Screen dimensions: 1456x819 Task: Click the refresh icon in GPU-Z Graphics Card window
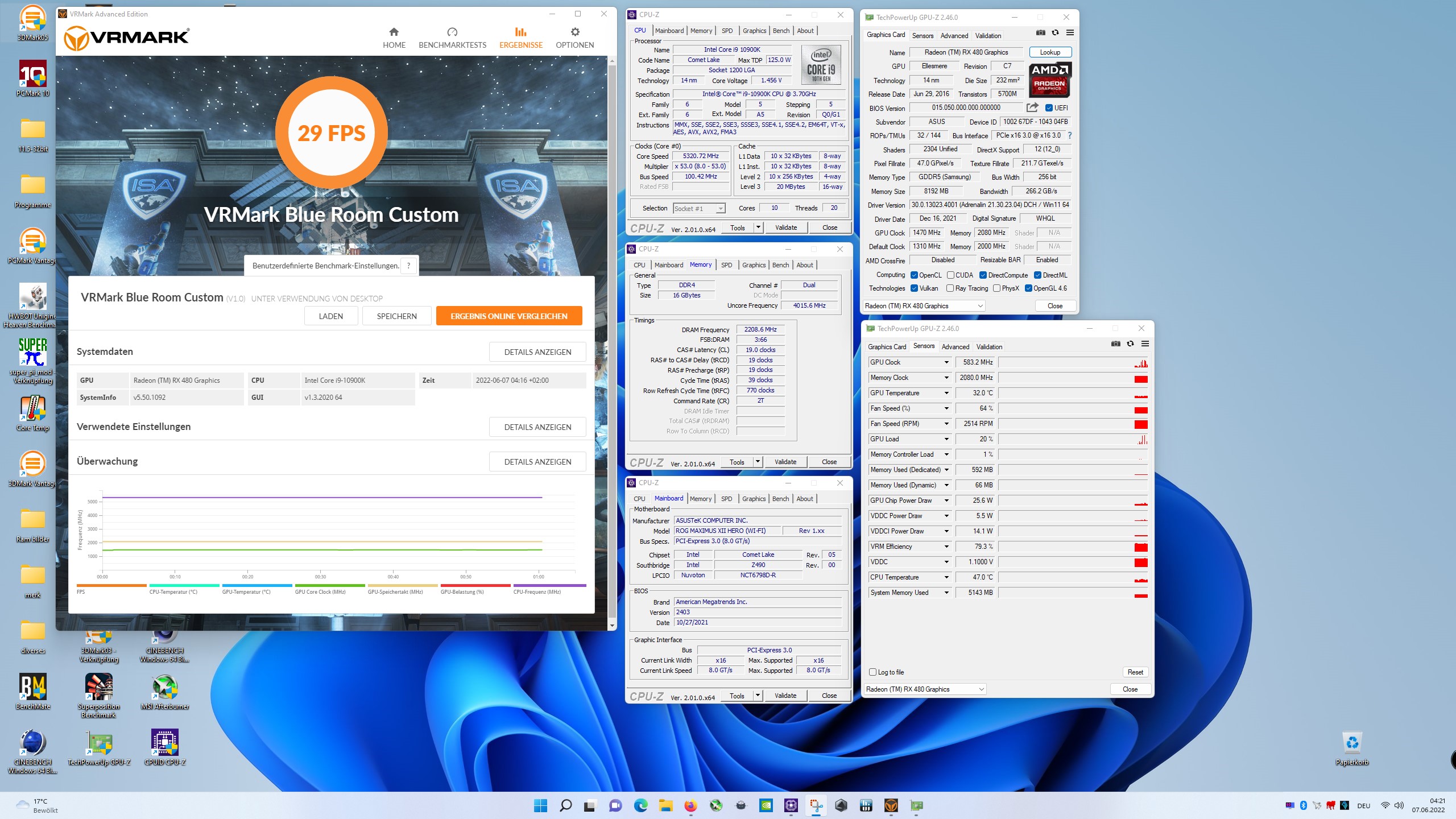tap(1055, 33)
